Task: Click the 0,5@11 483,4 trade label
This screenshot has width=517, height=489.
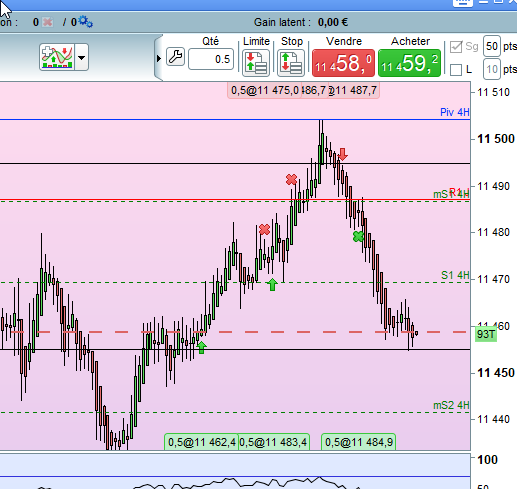Action: pos(274,442)
